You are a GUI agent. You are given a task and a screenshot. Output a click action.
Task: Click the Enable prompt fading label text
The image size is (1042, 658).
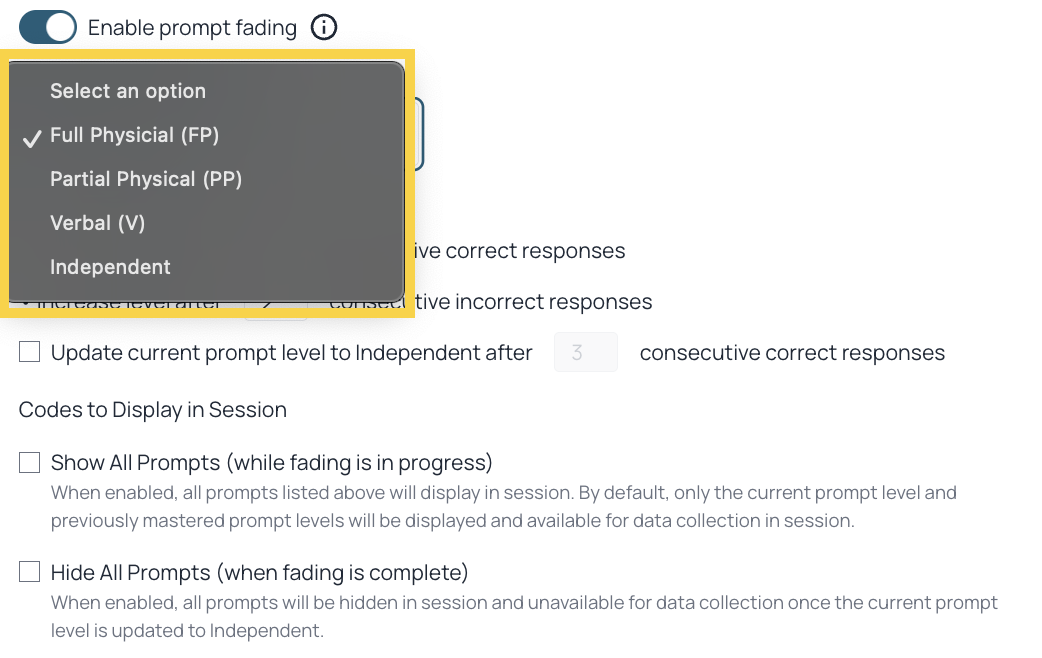tap(192, 28)
